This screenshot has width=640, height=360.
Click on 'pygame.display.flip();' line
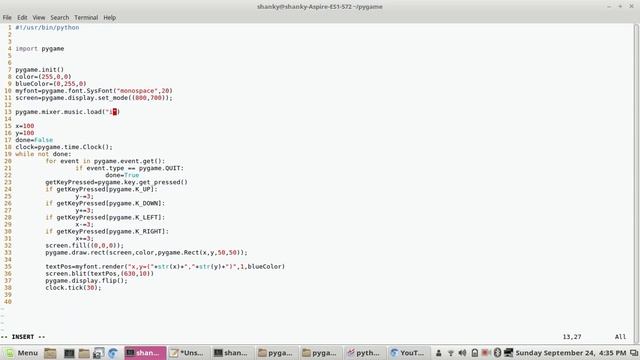[x=86, y=281]
